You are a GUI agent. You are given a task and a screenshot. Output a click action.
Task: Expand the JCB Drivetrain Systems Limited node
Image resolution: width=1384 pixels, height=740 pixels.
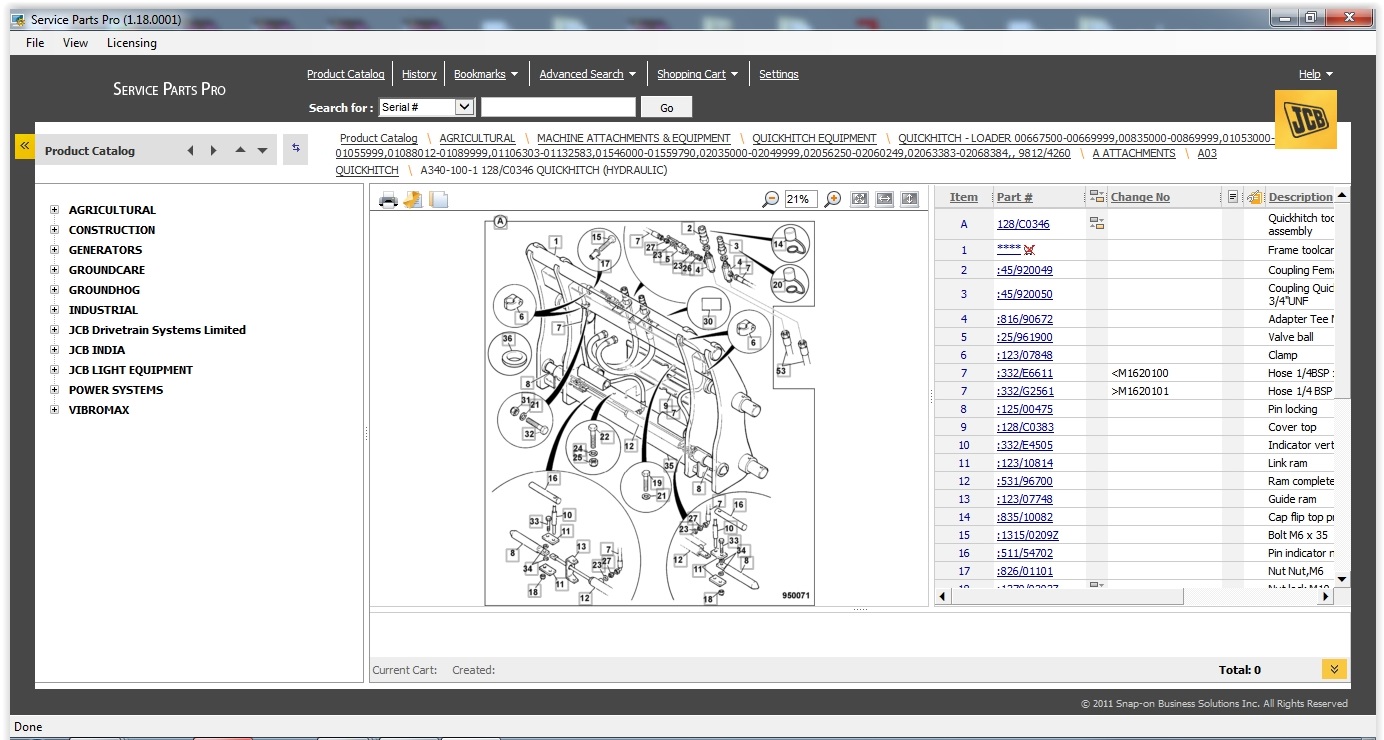pos(55,330)
